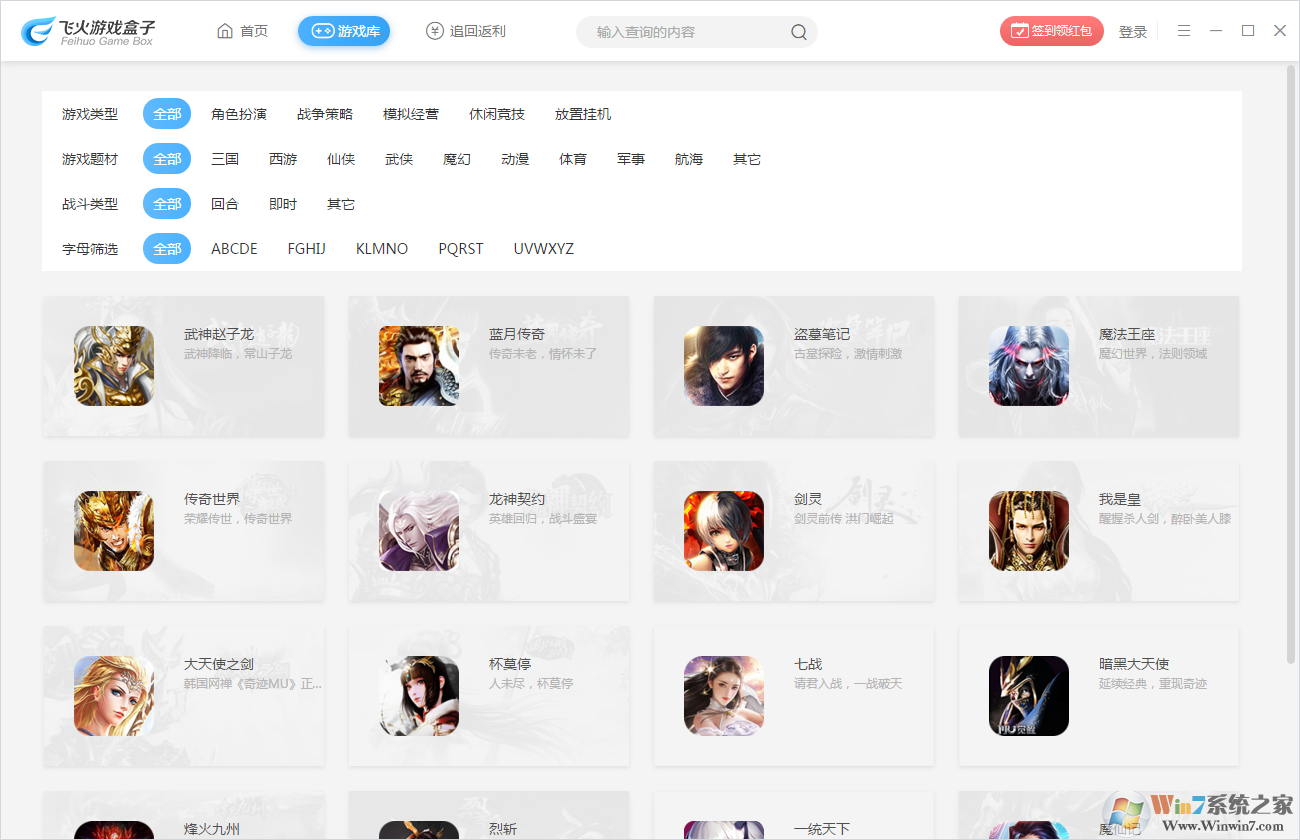Filter battle type by 其它
The image size is (1300, 840).
coord(341,204)
